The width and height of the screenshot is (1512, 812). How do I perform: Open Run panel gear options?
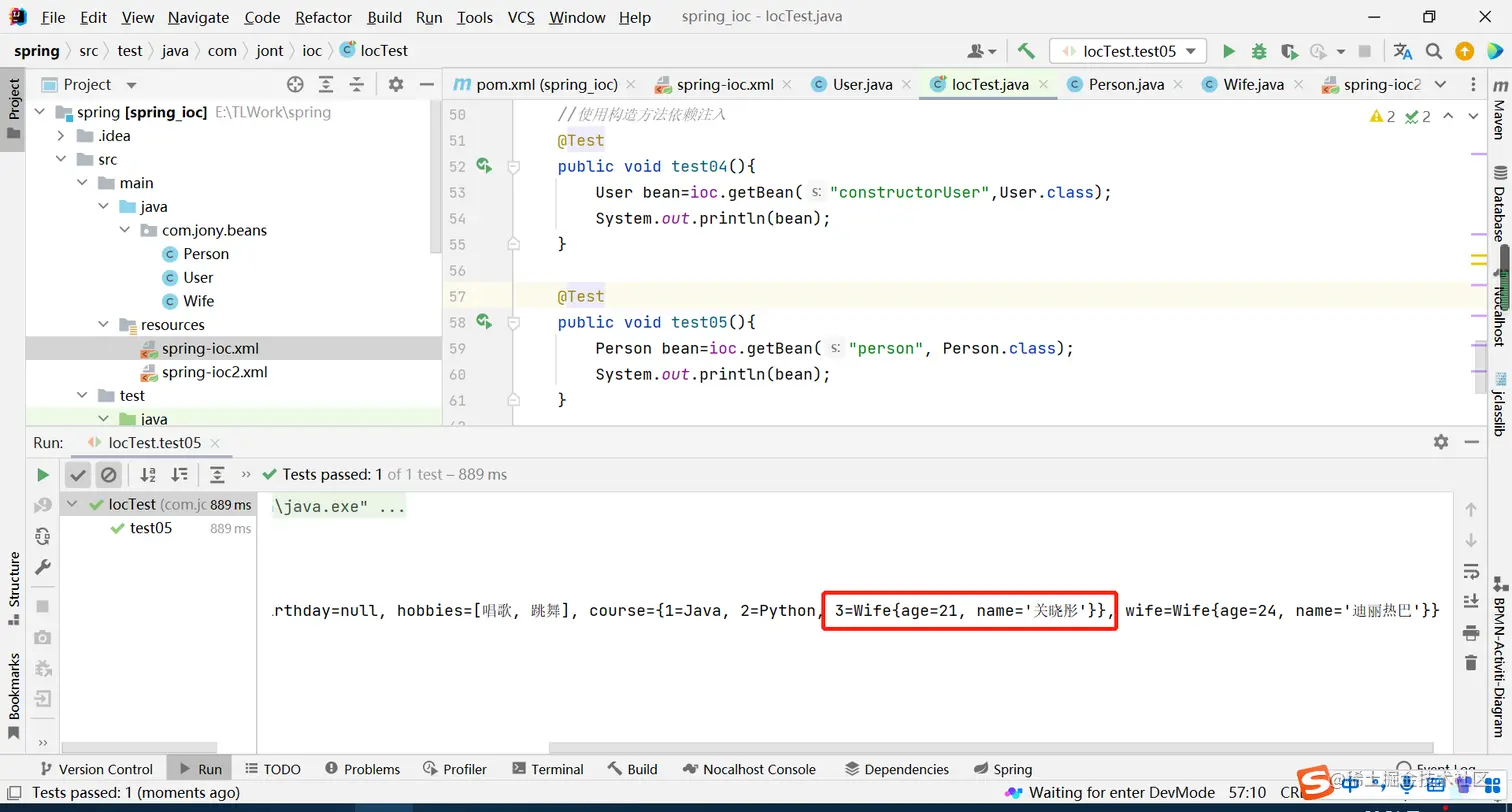1441,442
